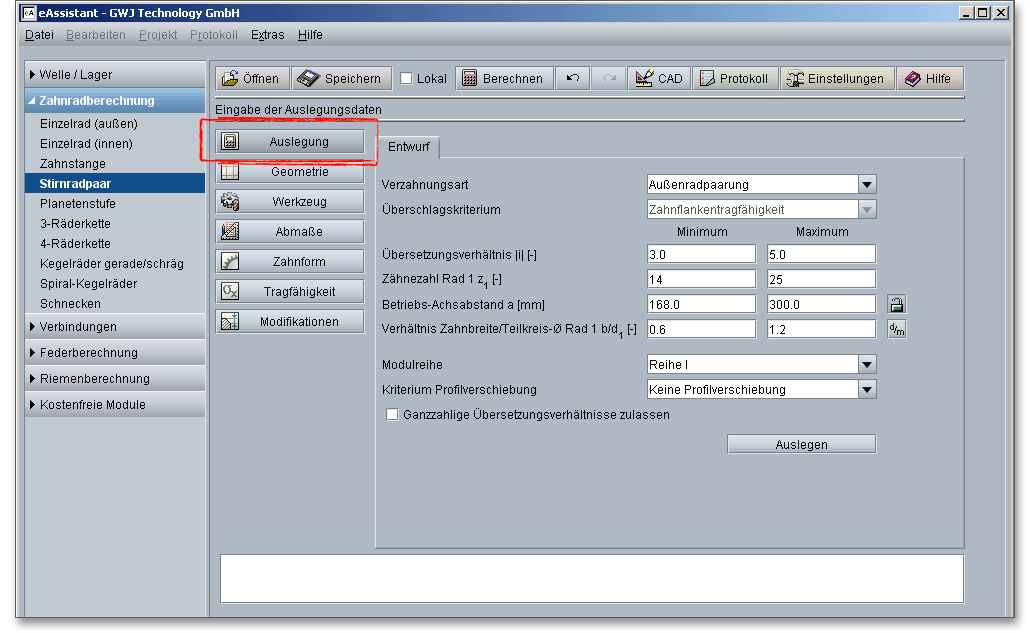Expand the Welle / Lager section
Screen dimensions: 1030x633
pyautogui.click(x=114, y=75)
